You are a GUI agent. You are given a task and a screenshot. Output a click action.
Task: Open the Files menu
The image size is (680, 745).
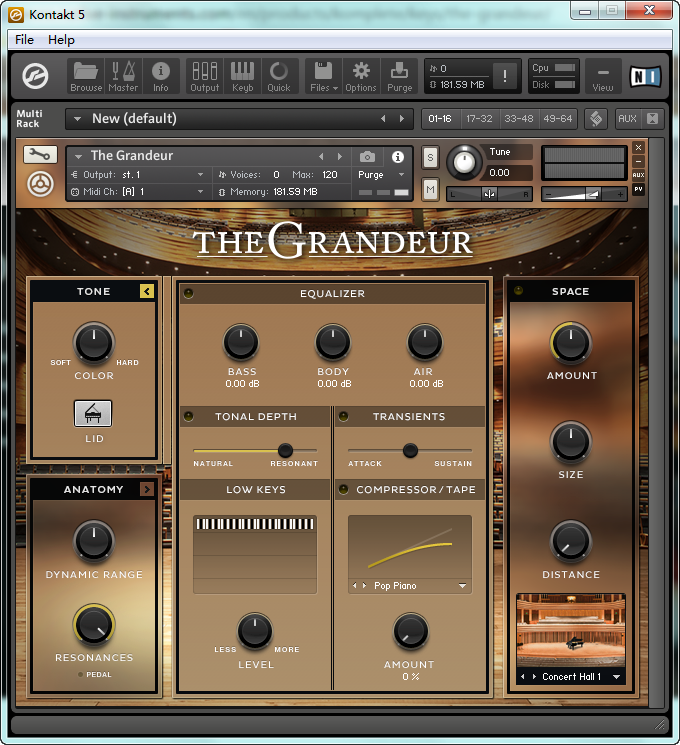click(x=324, y=76)
